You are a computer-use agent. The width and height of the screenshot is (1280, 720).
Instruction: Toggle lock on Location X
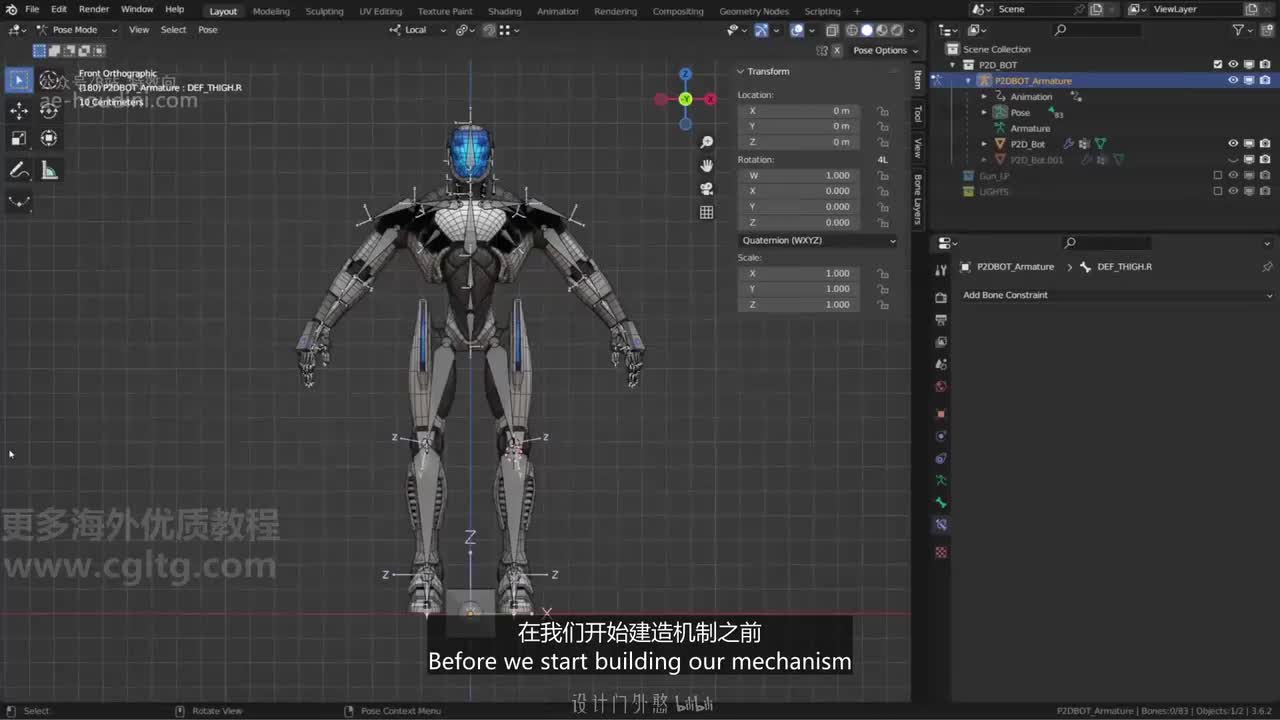(x=883, y=111)
